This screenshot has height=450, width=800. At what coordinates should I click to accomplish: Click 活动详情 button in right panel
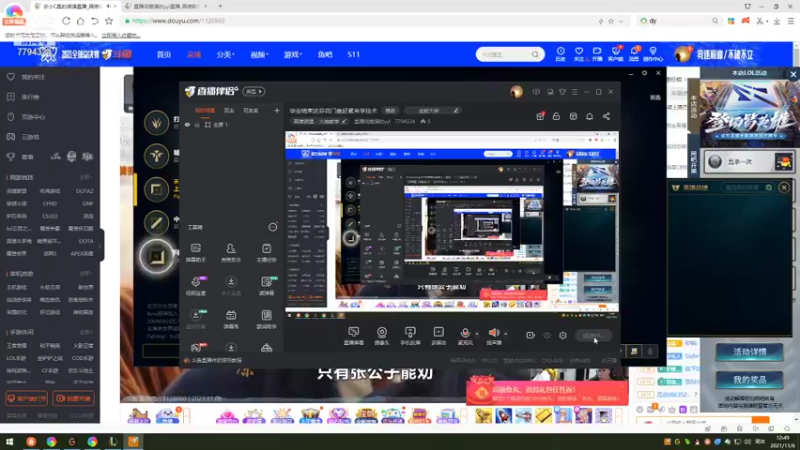pyautogui.click(x=749, y=352)
